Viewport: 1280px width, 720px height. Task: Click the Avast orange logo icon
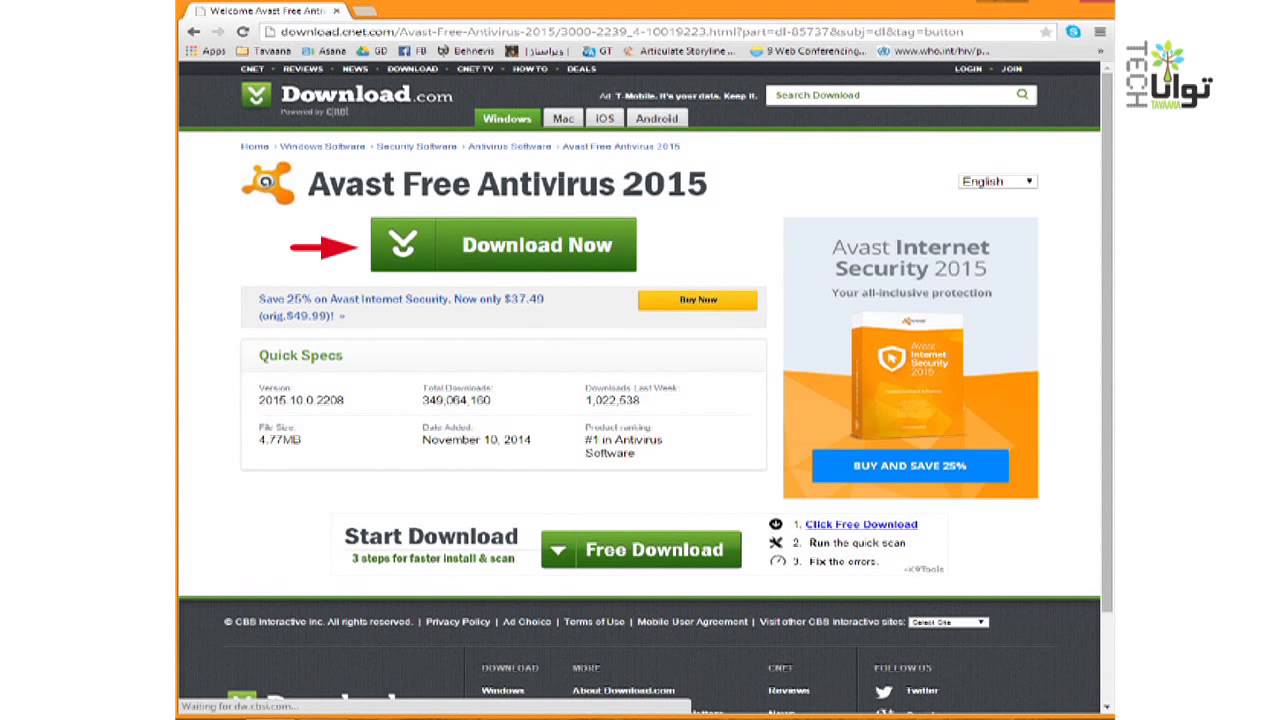pyautogui.click(x=268, y=183)
